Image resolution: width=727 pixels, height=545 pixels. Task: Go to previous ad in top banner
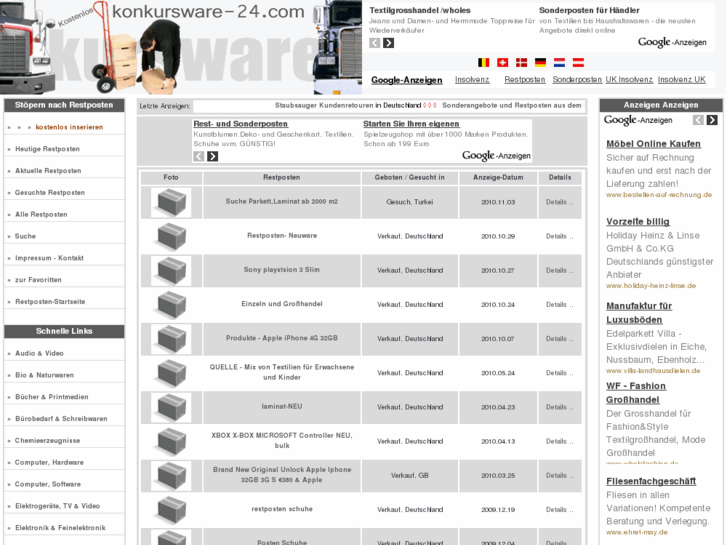pyautogui.click(x=375, y=43)
